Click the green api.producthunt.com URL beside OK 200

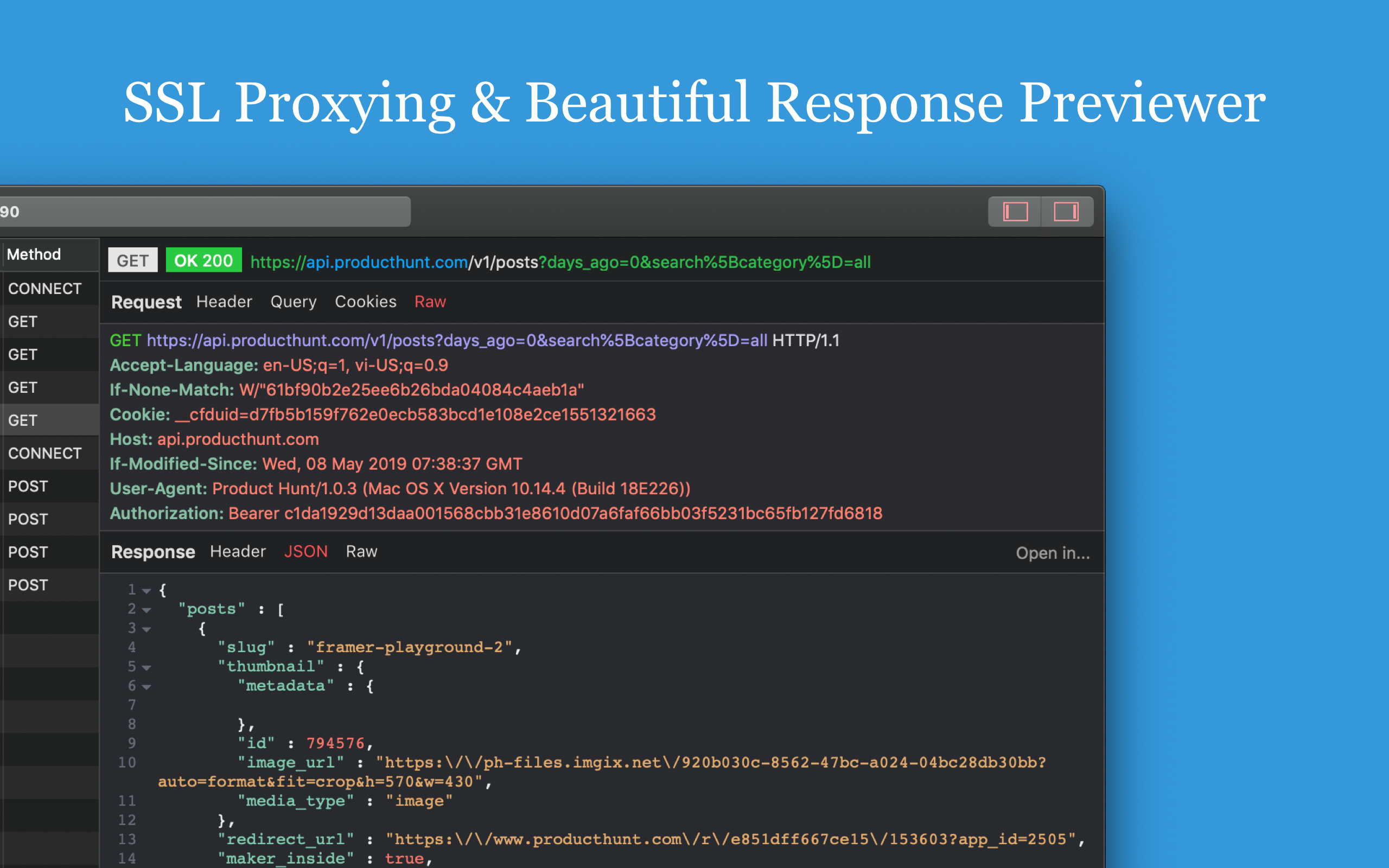coord(561,263)
